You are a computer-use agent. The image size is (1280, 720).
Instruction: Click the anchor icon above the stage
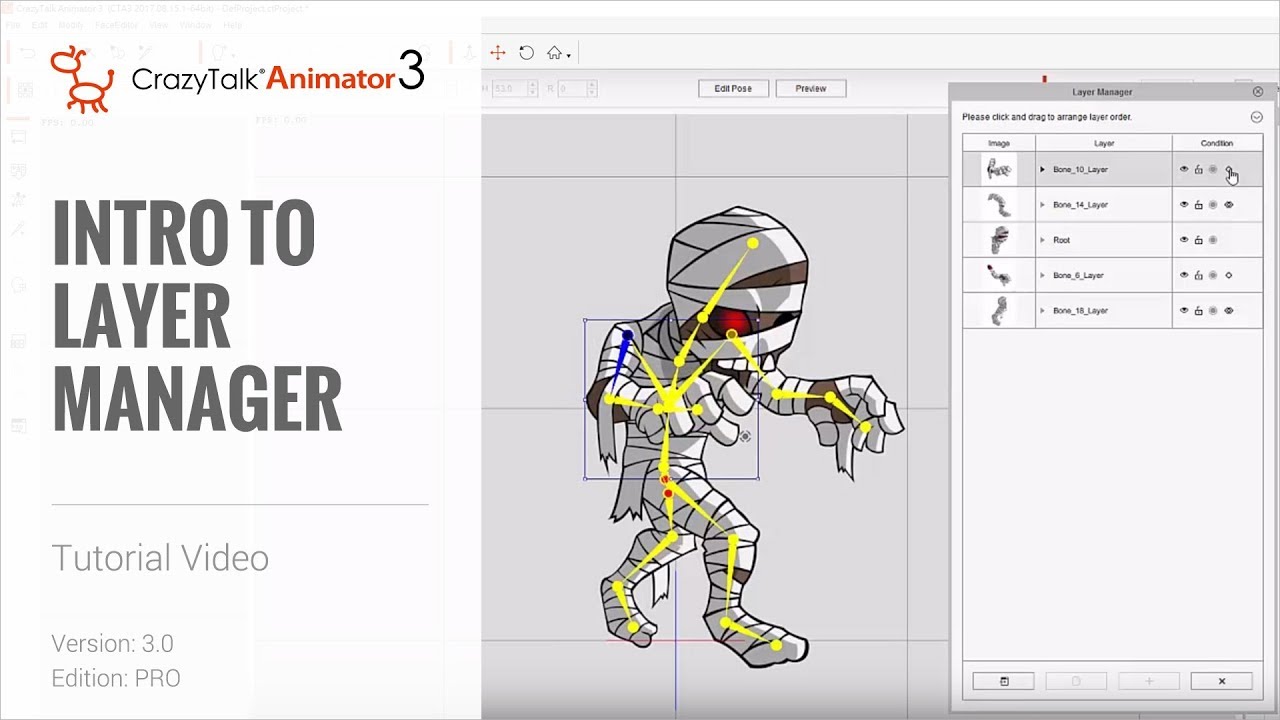click(x=470, y=52)
